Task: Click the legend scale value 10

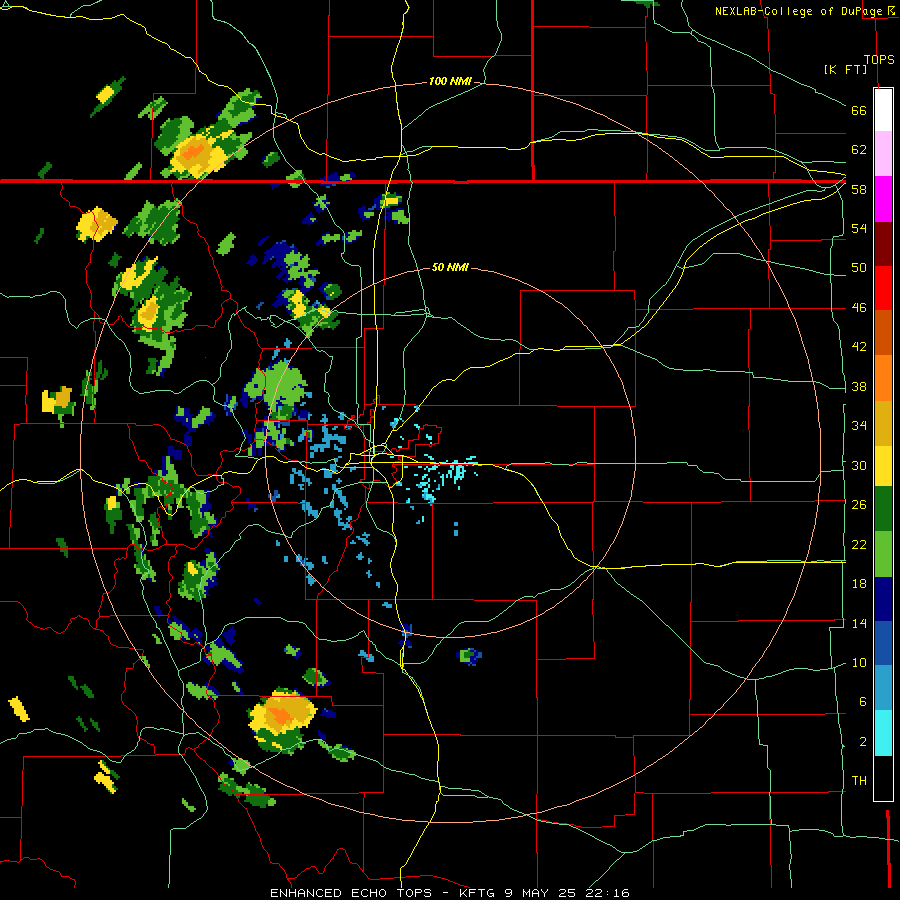Action: (859, 662)
